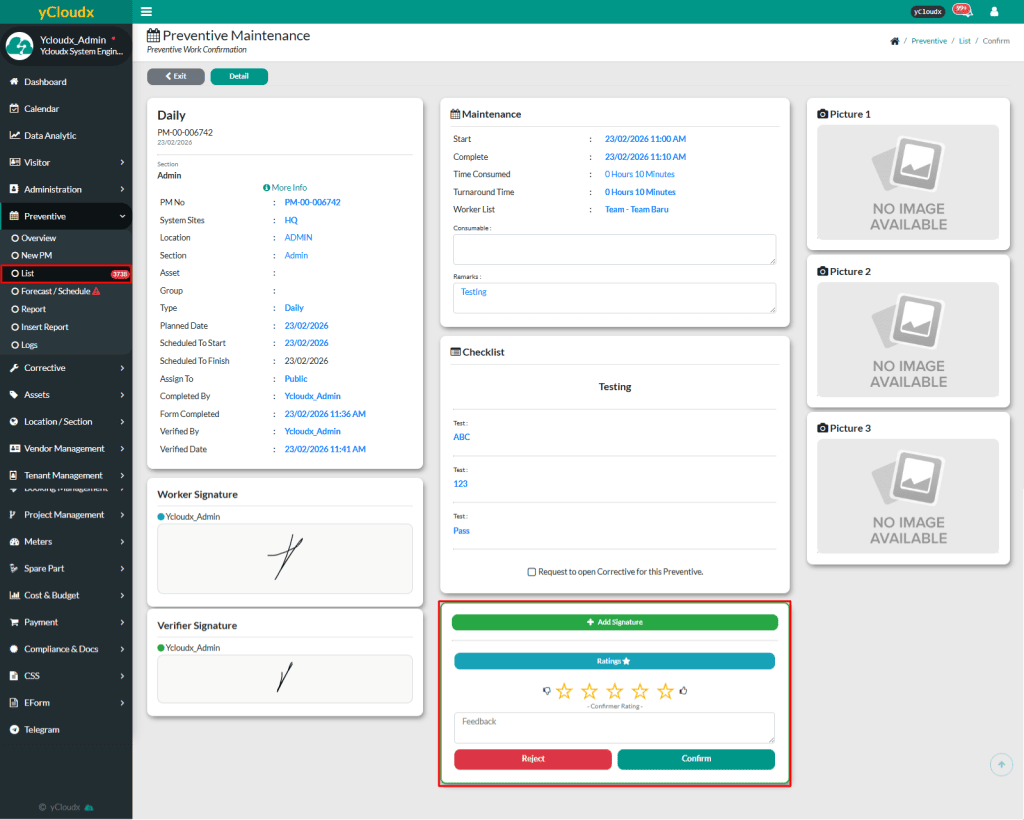Screen dimensions: 1024x820
Task: Open the chat notifications icon showing 99+
Action: [x=961, y=11]
